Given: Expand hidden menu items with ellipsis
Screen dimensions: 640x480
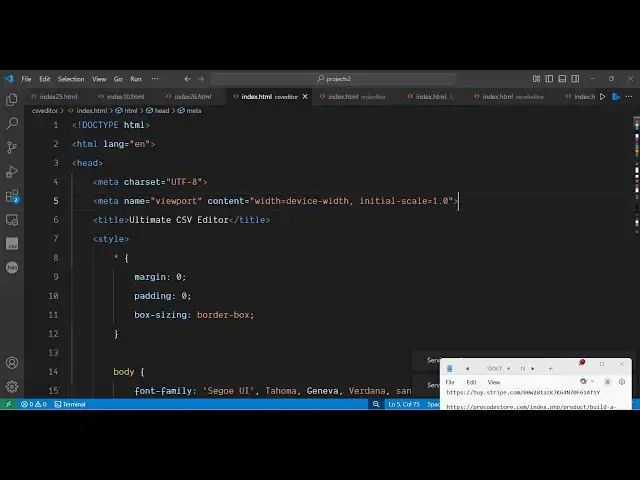Looking at the screenshot, I should click(155, 79).
